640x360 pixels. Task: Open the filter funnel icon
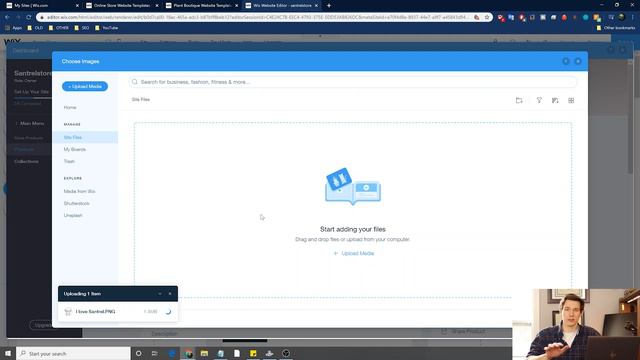[x=539, y=100]
